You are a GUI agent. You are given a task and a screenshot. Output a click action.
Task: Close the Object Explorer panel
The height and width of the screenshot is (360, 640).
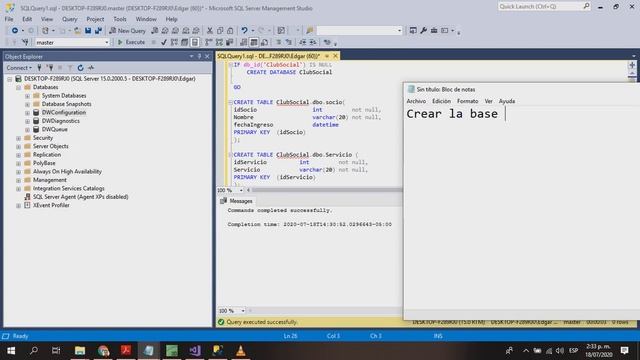(207, 56)
